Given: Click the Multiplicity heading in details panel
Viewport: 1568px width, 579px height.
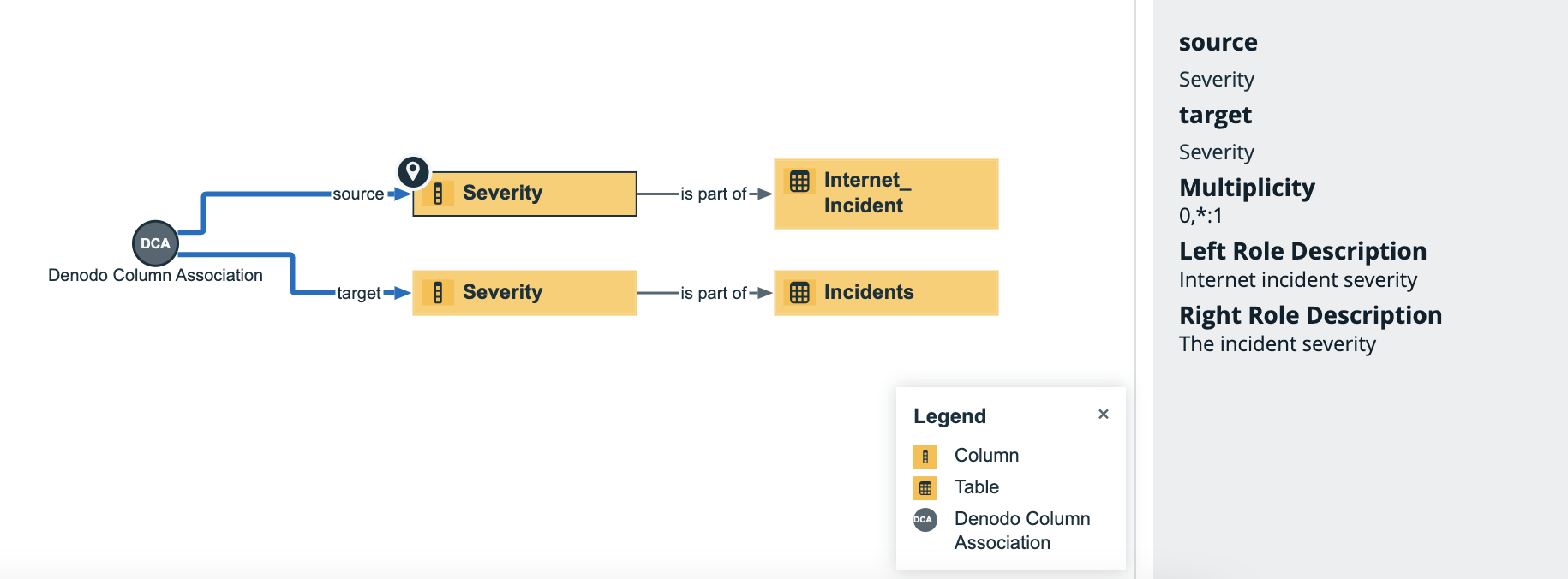Looking at the screenshot, I should [1247, 188].
